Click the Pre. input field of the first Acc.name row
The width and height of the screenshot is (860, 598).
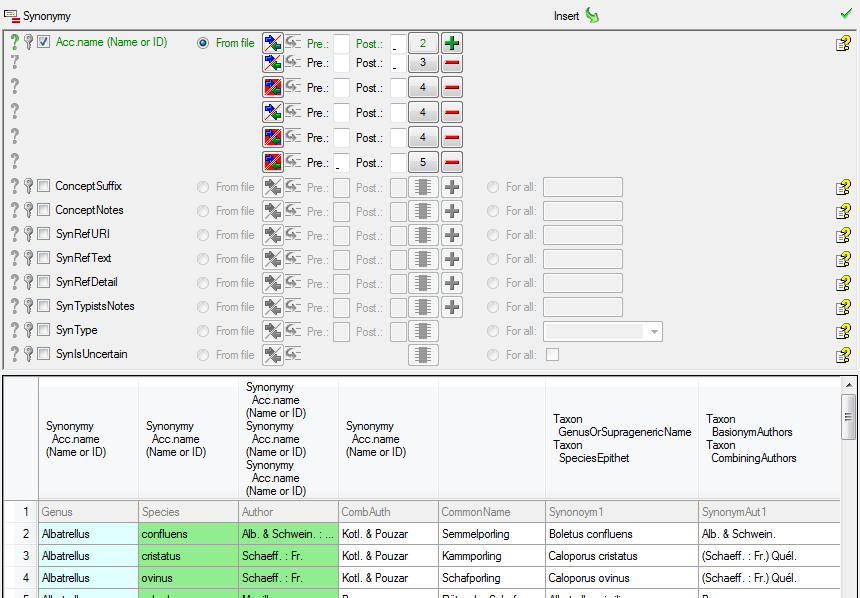(341, 43)
